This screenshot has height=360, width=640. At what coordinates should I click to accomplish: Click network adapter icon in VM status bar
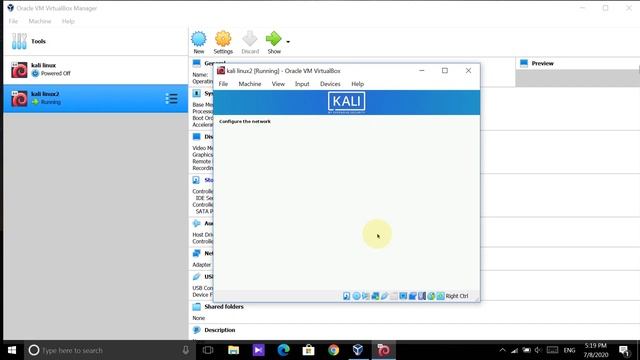click(x=375, y=296)
